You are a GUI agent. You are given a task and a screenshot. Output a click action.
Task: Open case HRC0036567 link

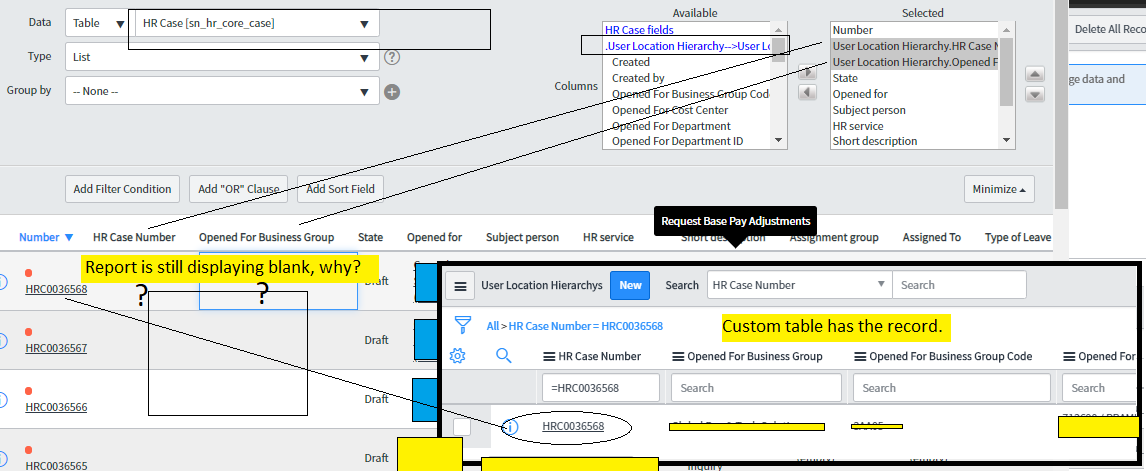pyautogui.click(x=56, y=348)
